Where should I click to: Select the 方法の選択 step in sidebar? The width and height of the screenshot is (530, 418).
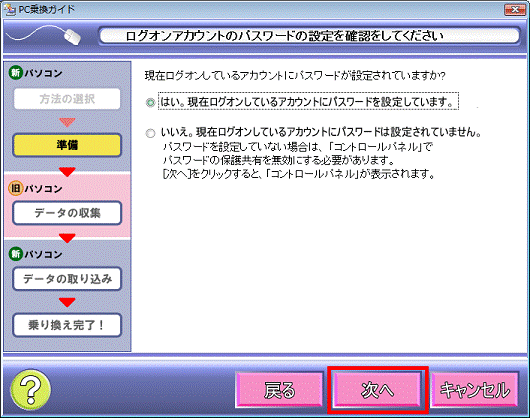67,99
